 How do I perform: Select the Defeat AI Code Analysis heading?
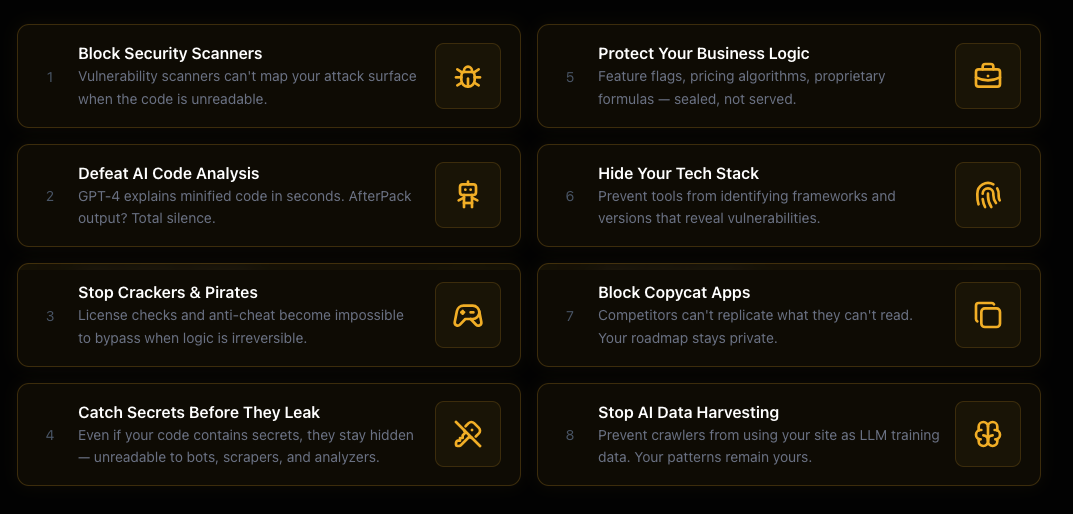(168, 173)
